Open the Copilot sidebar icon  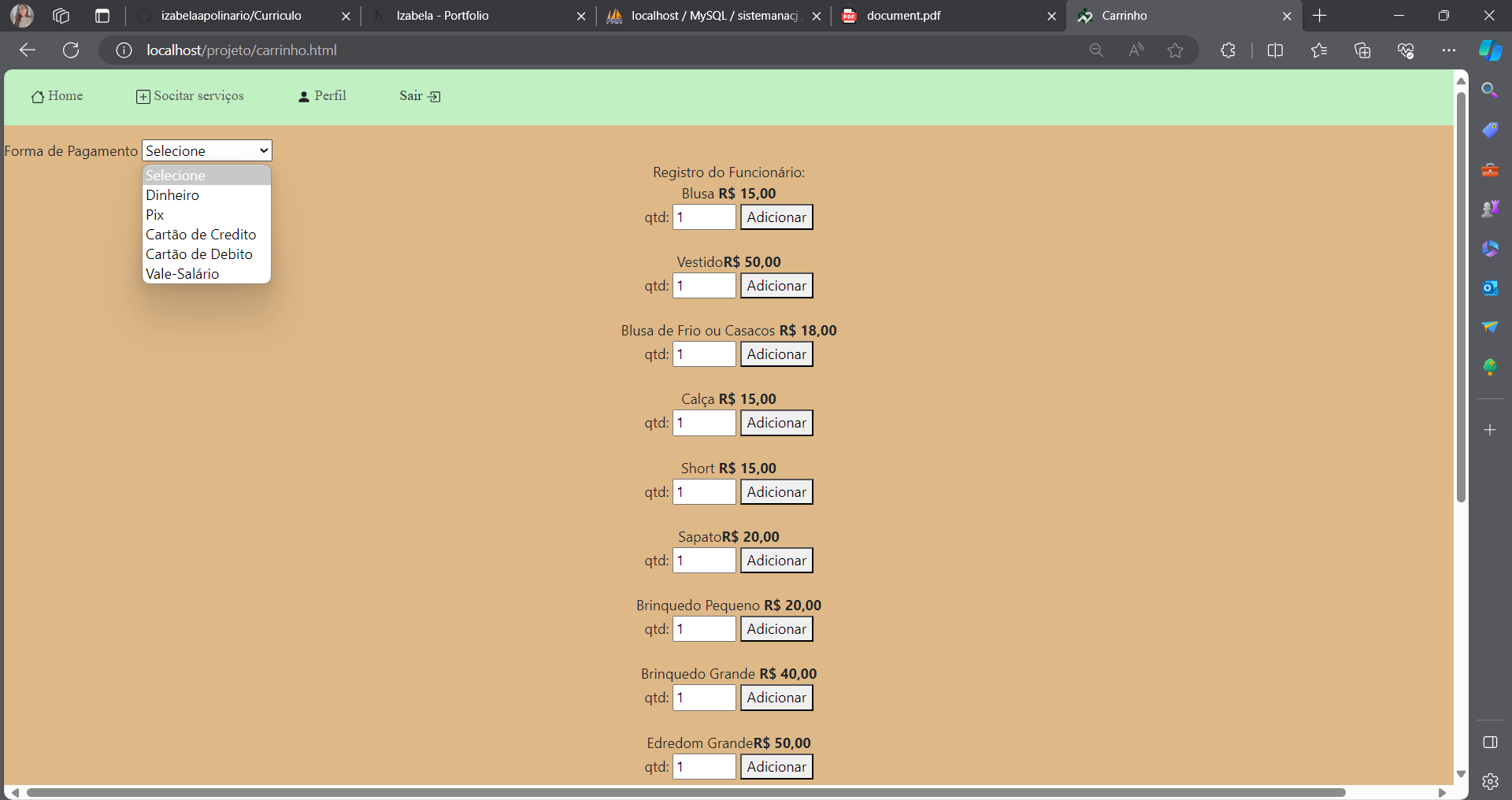coord(1489,50)
